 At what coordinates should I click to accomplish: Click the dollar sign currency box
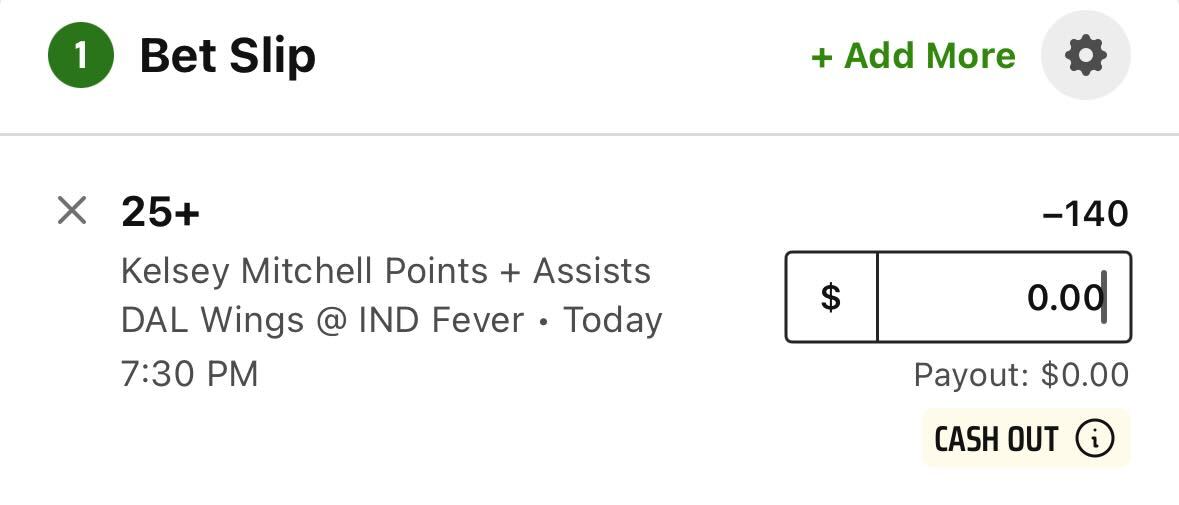click(x=832, y=298)
